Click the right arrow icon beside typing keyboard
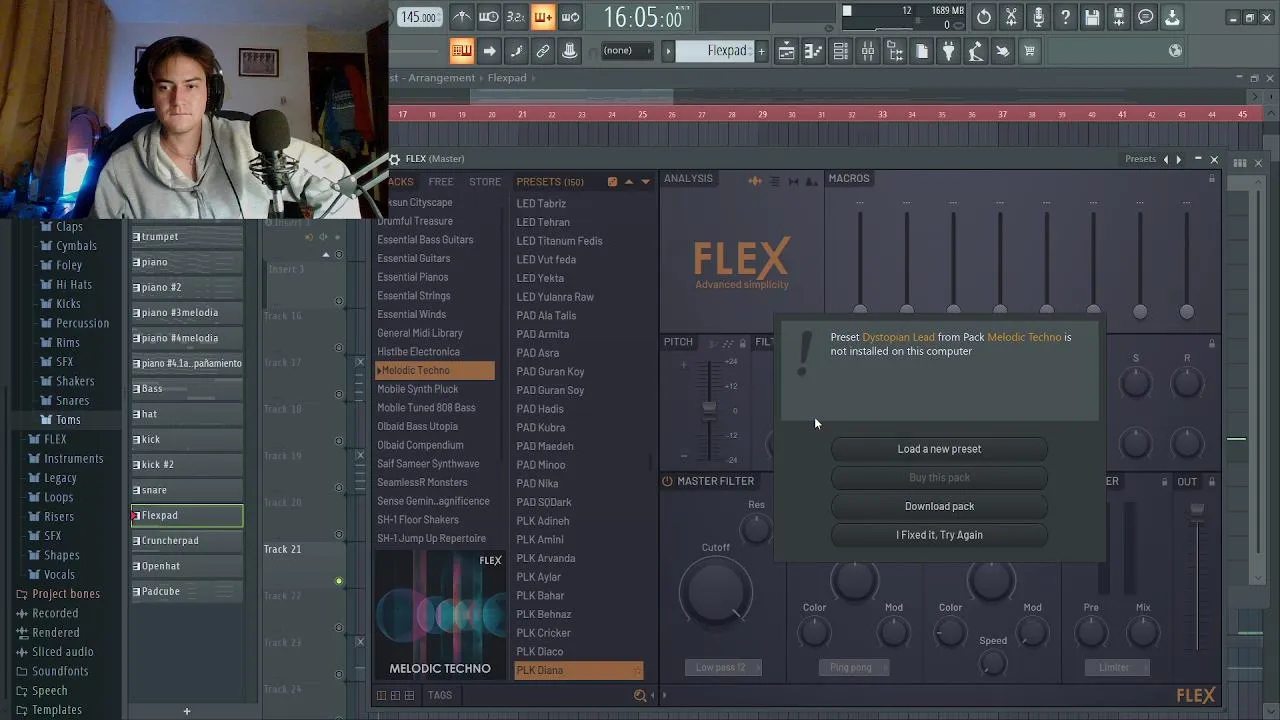Viewport: 1280px width, 720px height. [489, 51]
